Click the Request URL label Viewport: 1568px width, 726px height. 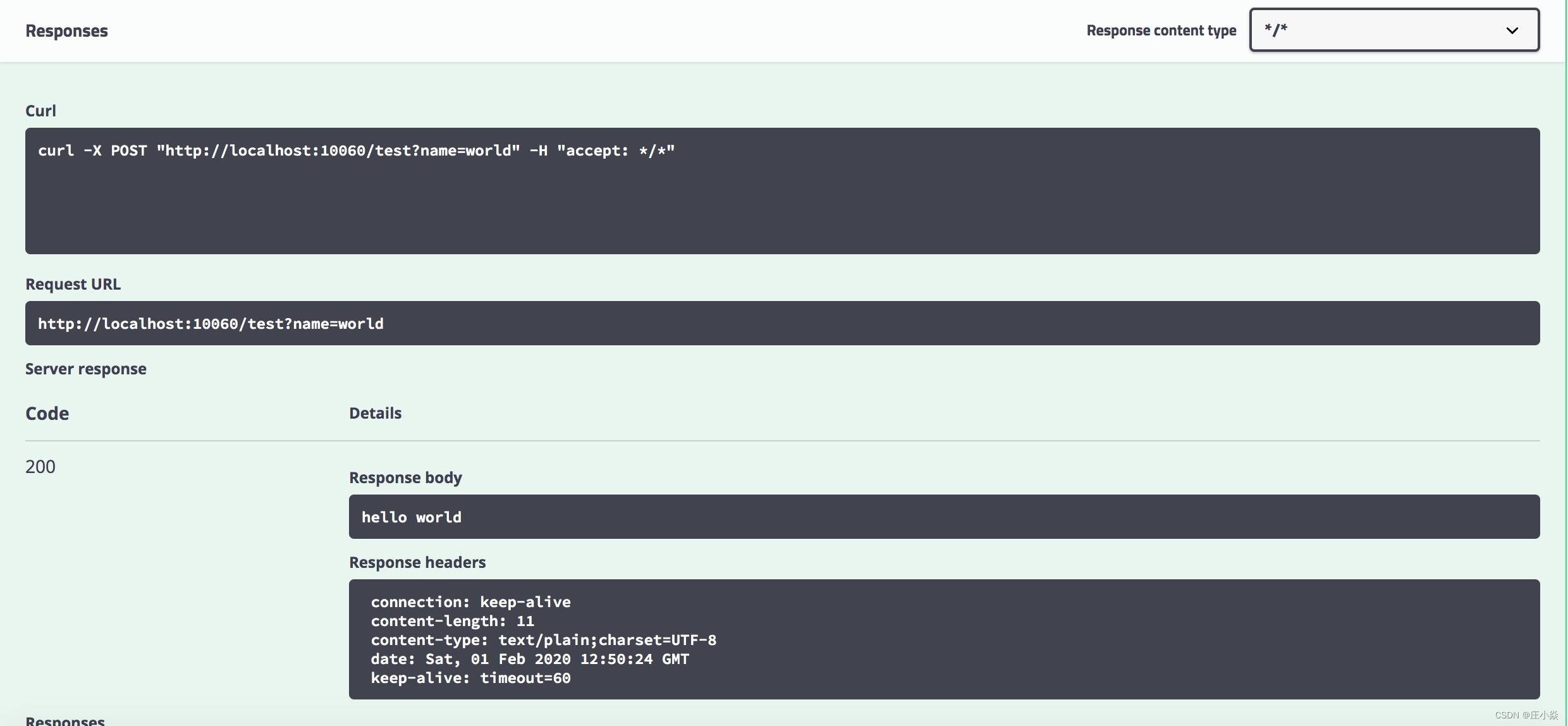73,283
